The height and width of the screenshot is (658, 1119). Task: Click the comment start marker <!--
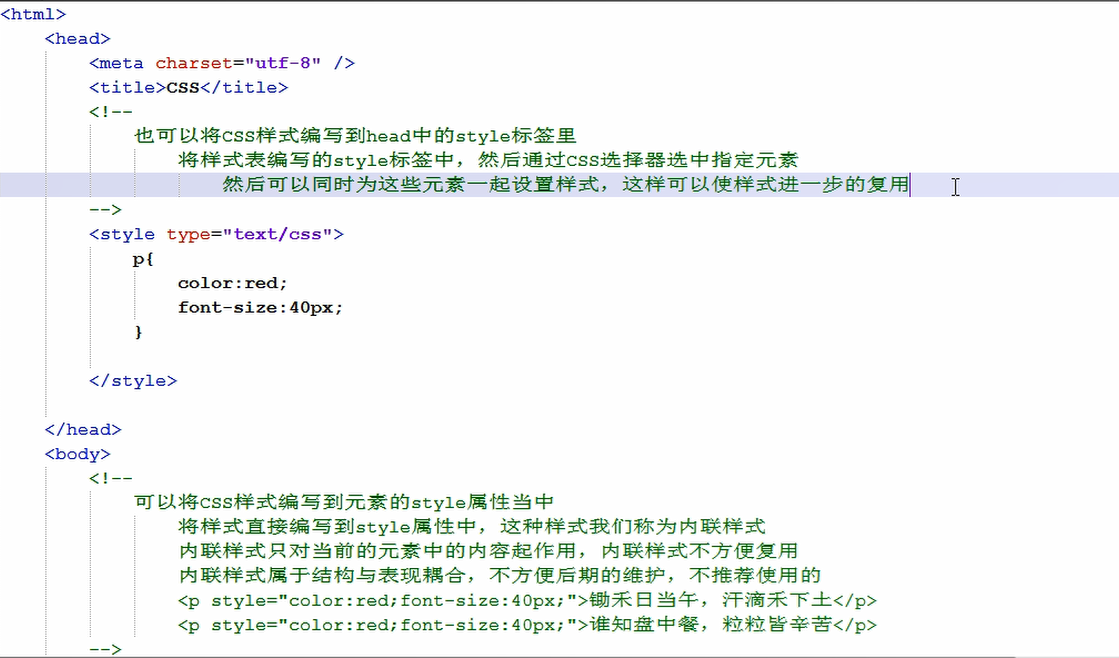pos(113,111)
